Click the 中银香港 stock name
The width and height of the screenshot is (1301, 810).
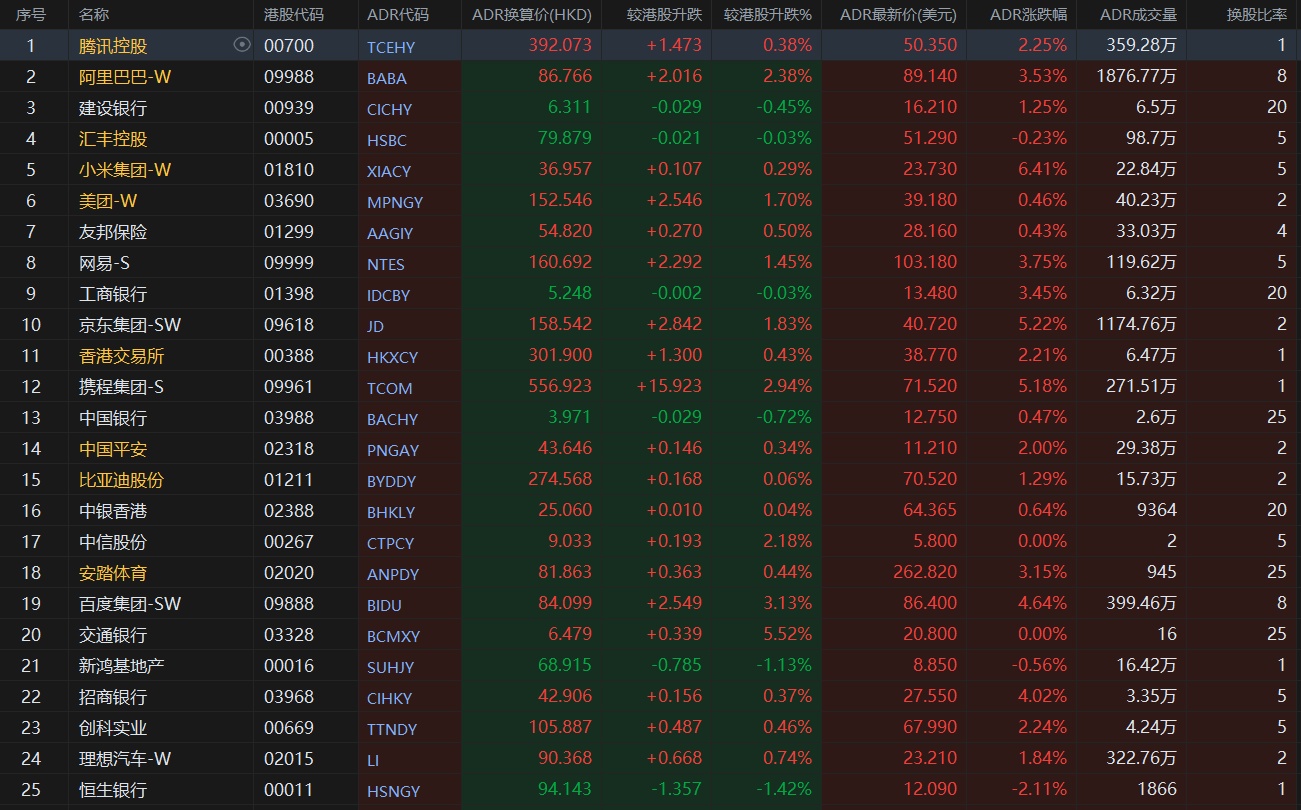click(113, 511)
